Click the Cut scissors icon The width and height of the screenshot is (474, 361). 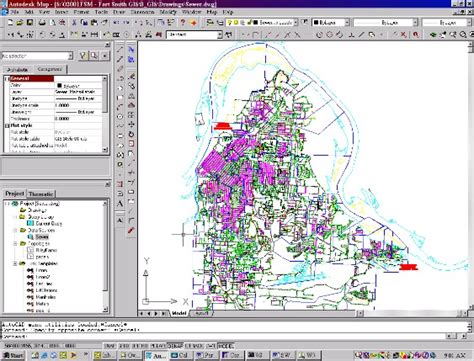[74, 22]
